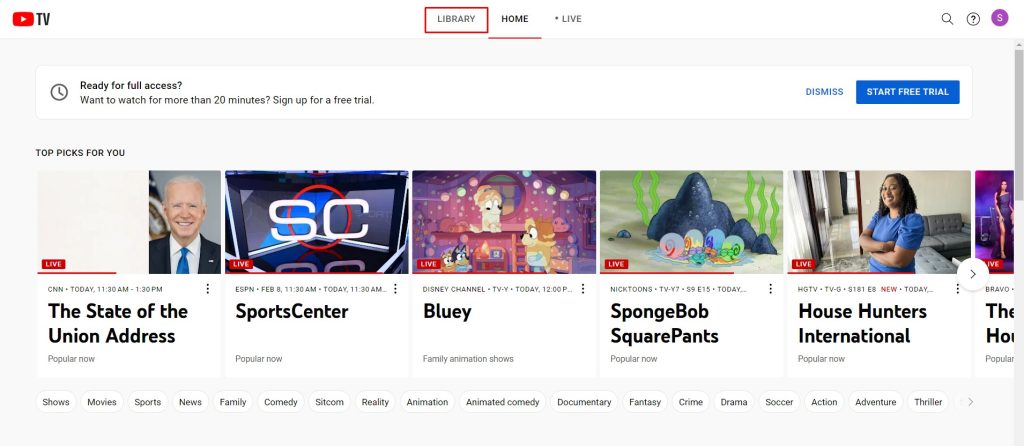Viewport: 1024px width, 446px height.
Task: Play the SpongeBob SquarePants thumbnail
Action: [692, 222]
